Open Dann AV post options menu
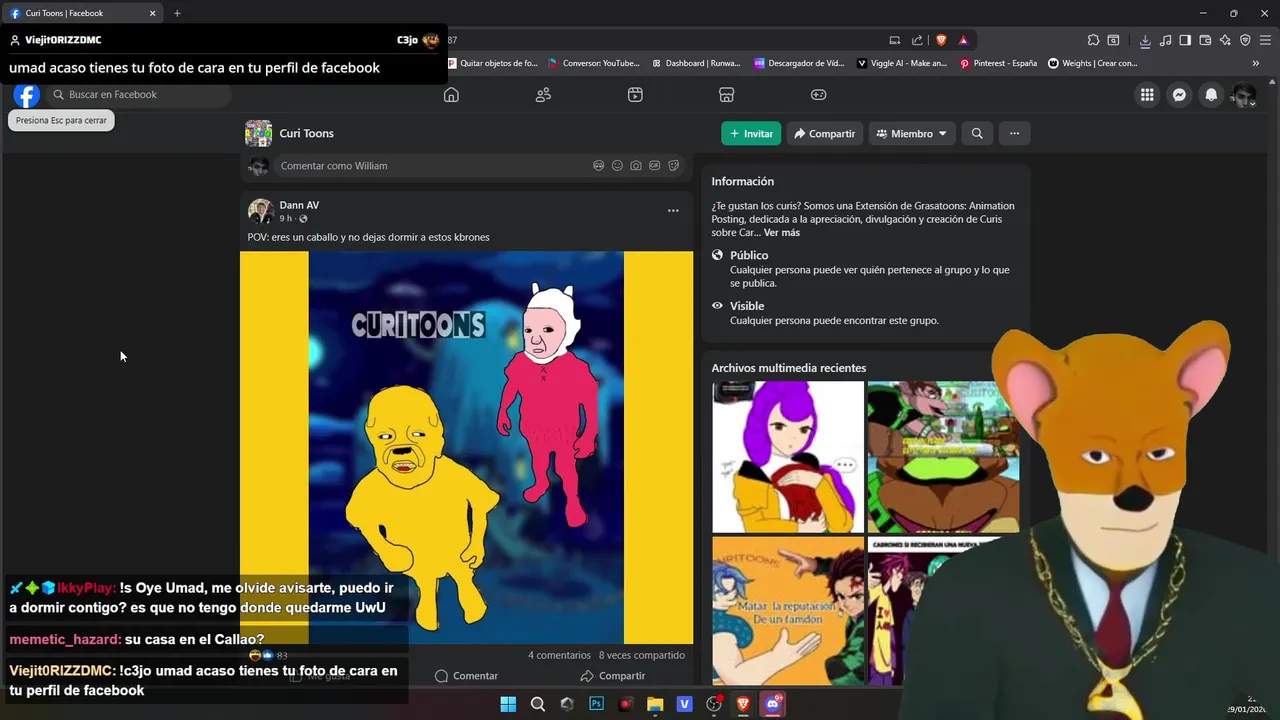 click(673, 211)
